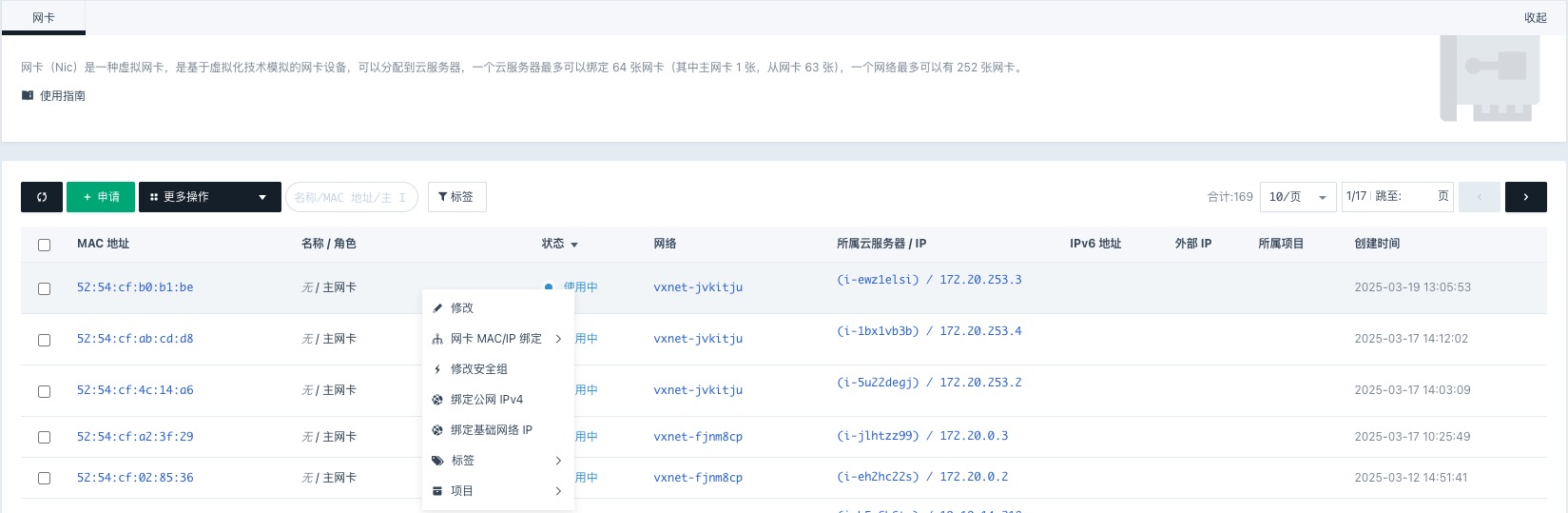Image resolution: width=1568 pixels, height=513 pixels.
Task: Toggle the select-all checkbox in table header
Action: [x=44, y=245]
